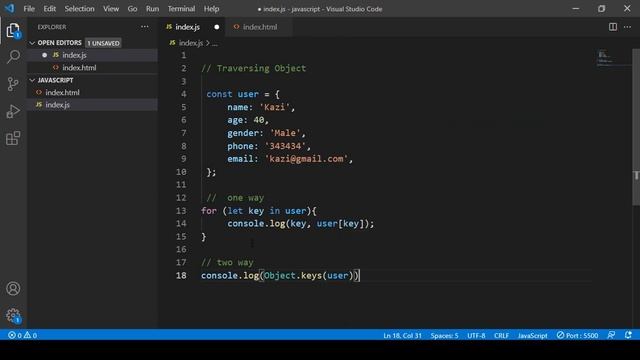The height and width of the screenshot is (360, 640).
Task: Click the VS Code logo icon
Action: 9,8
